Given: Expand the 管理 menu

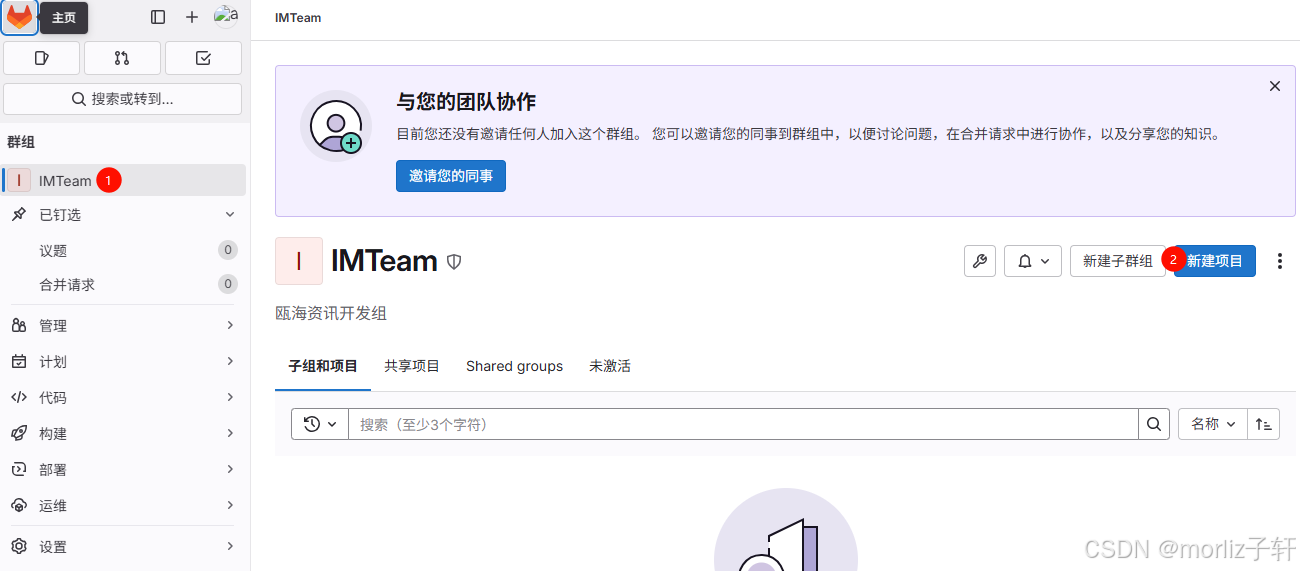Looking at the screenshot, I should (x=124, y=325).
